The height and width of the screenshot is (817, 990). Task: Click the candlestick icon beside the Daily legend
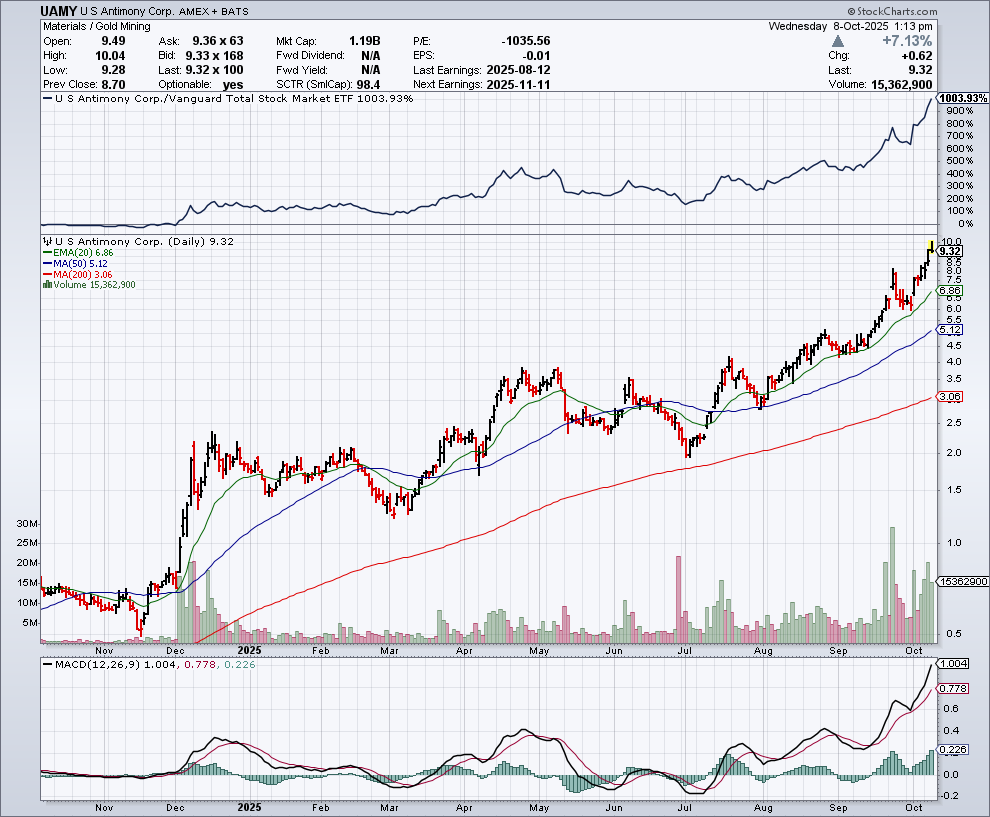click(x=46, y=242)
